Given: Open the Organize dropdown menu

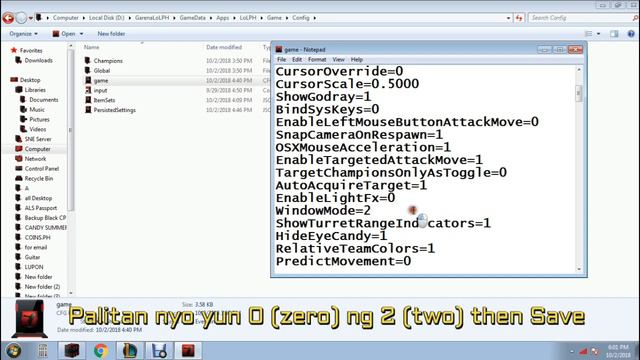Looking at the screenshot, I should tap(23, 34).
